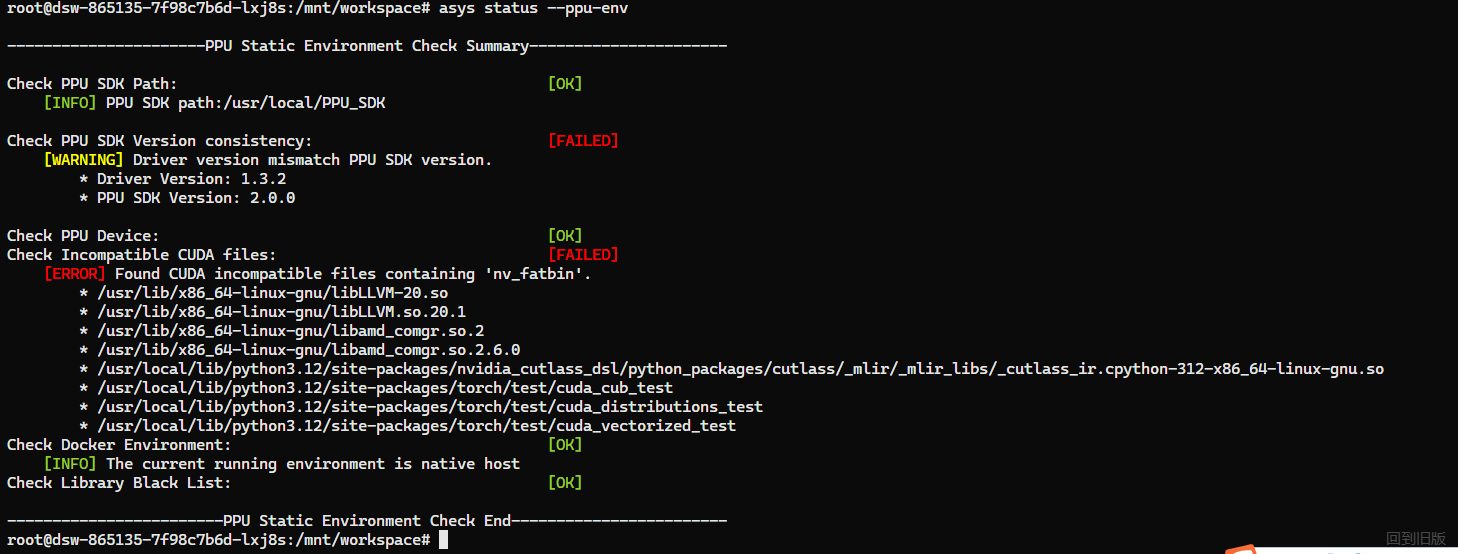Click the red ERROR tag
1458x554 pixels.
pos(74,274)
